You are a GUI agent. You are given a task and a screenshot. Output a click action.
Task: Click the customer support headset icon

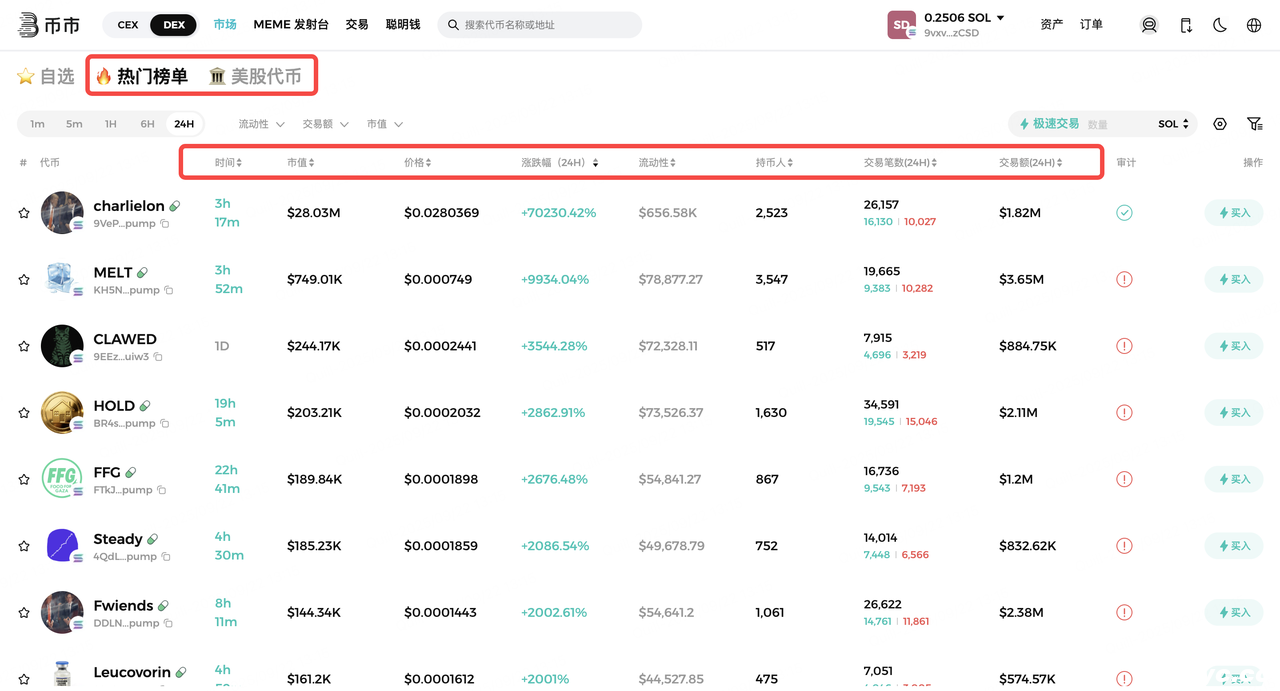coord(1149,25)
